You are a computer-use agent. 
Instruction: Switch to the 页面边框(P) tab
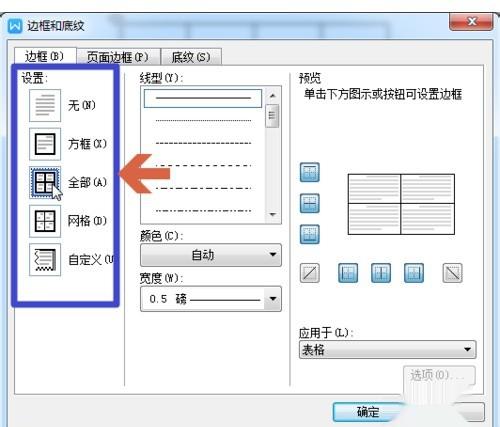coord(118,57)
